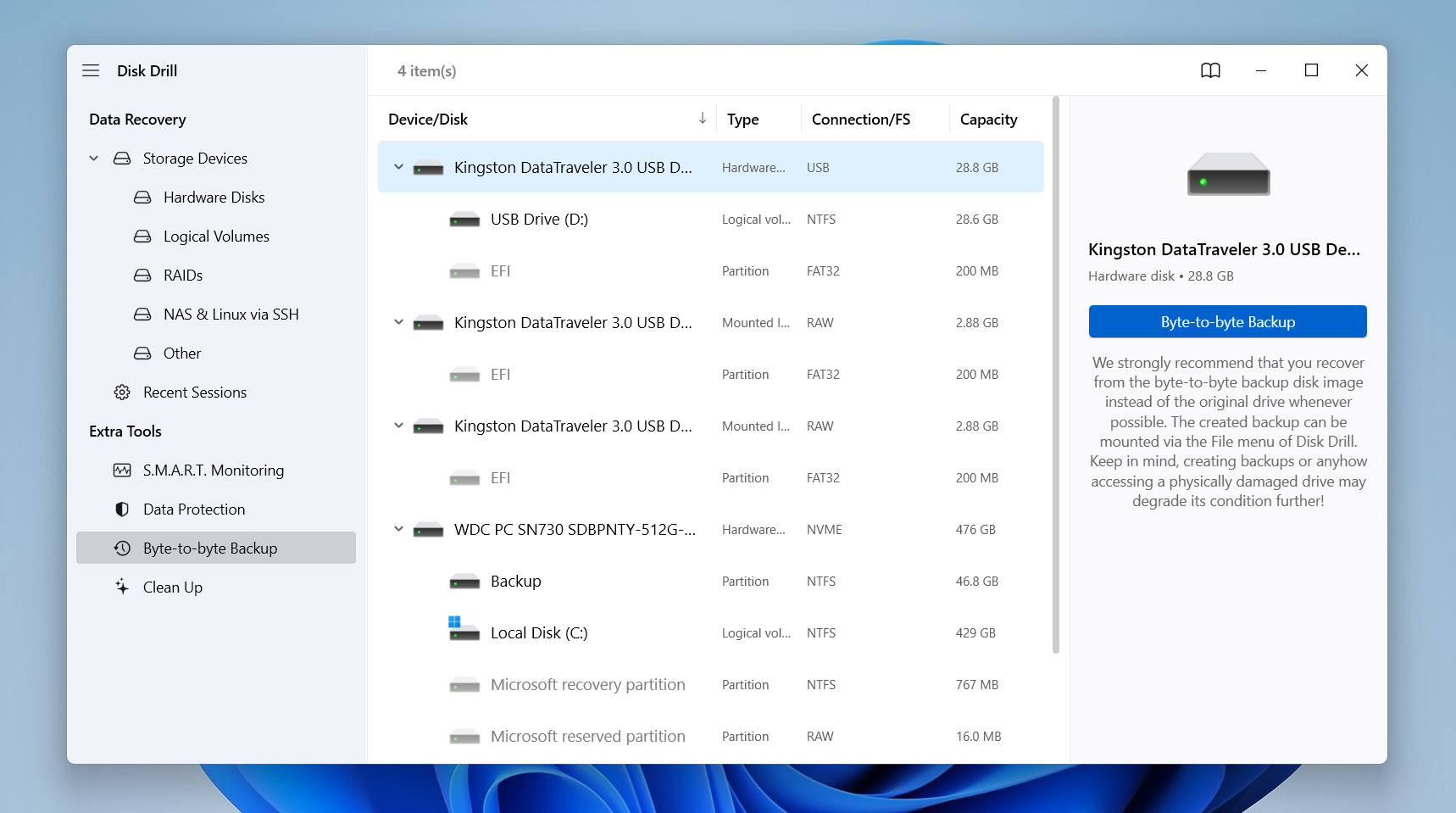The width and height of the screenshot is (1456, 813).
Task: Click the USB Drive (D:) drive icon
Action: point(464,220)
